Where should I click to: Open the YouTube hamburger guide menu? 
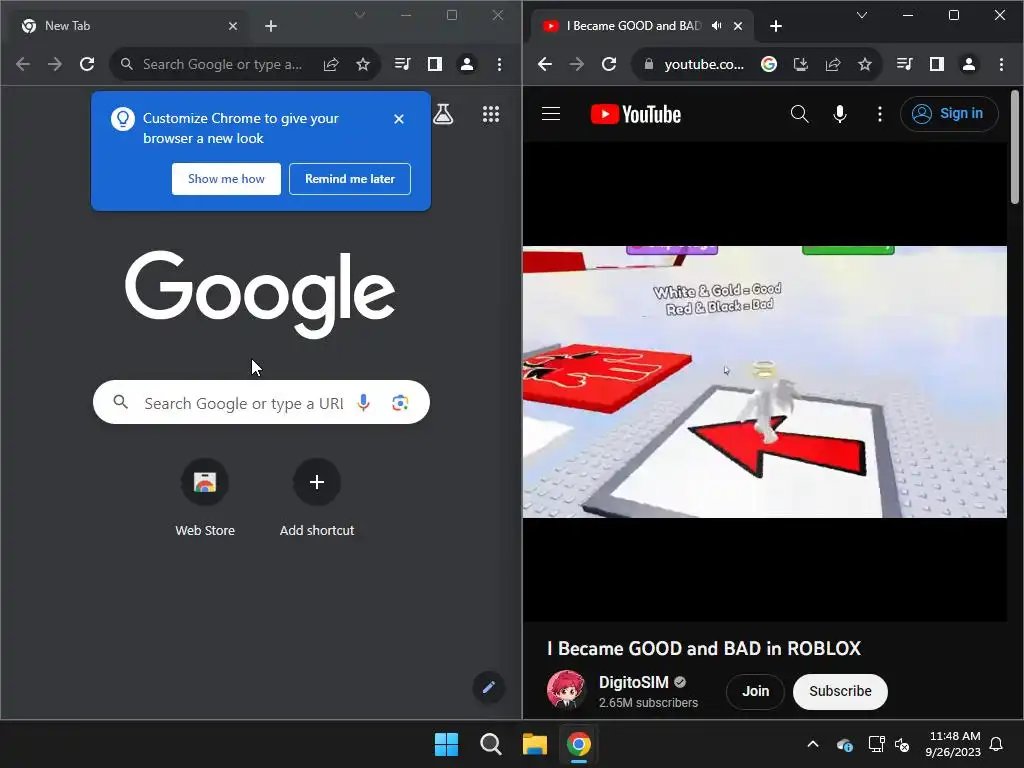551,114
